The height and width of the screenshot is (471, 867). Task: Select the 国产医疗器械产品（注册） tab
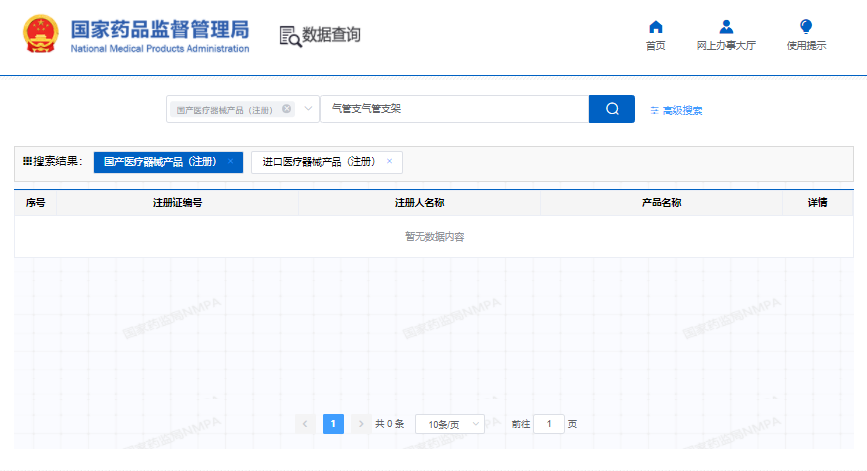tap(159, 161)
